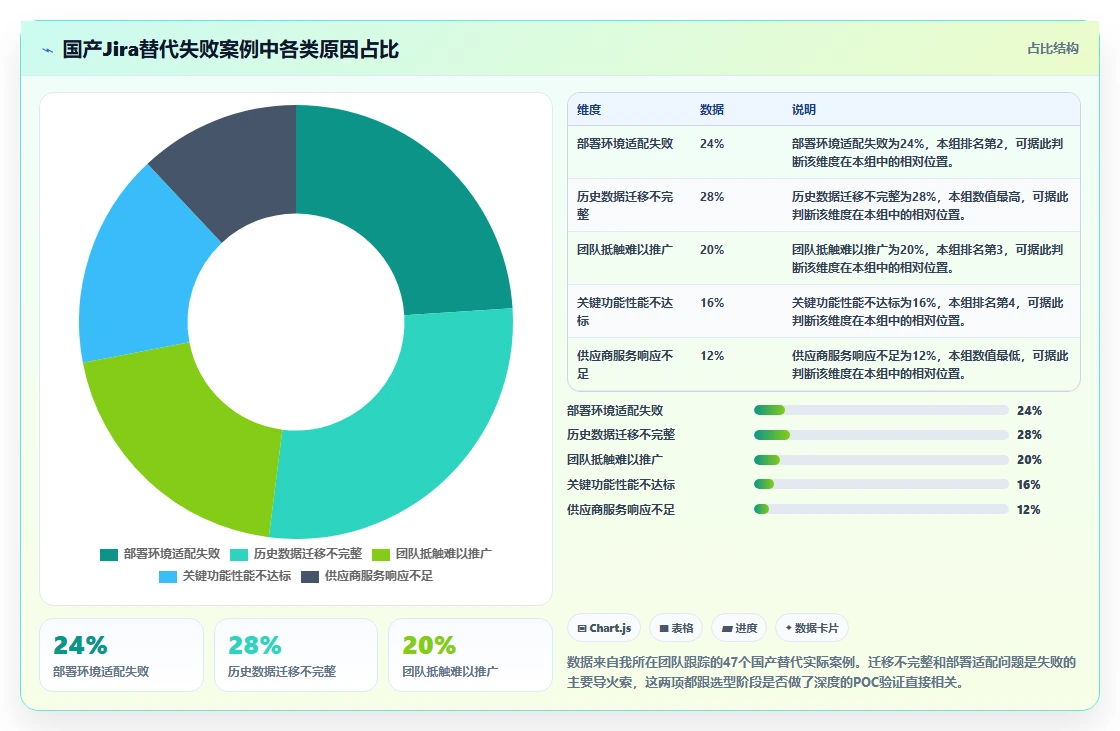Screen dimensions: 1120x731
Task: Select the 表格 chip
Action: pos(676,628)
